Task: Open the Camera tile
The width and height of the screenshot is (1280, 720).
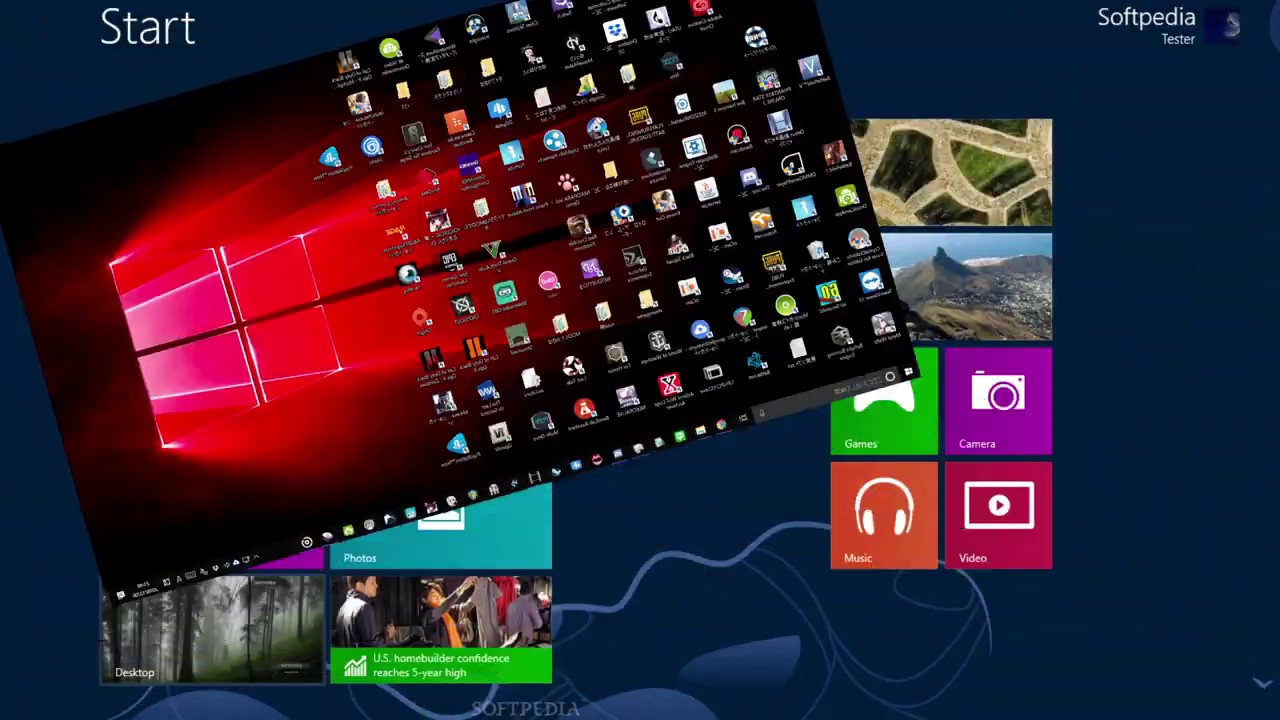Action: point(998,401)
